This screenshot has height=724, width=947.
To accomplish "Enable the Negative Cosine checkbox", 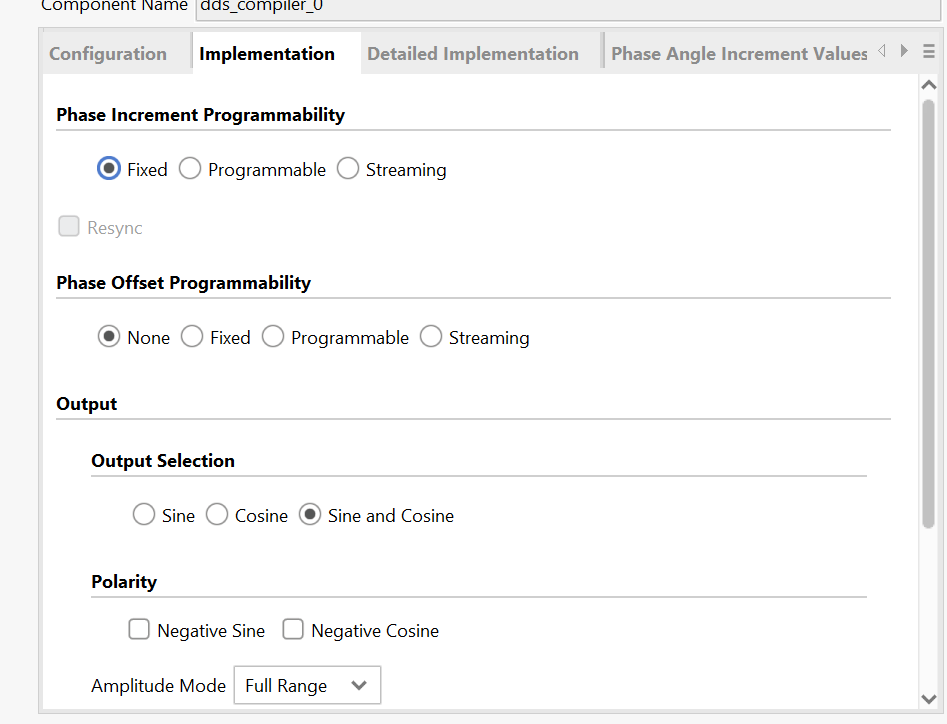I will point(293,630).
